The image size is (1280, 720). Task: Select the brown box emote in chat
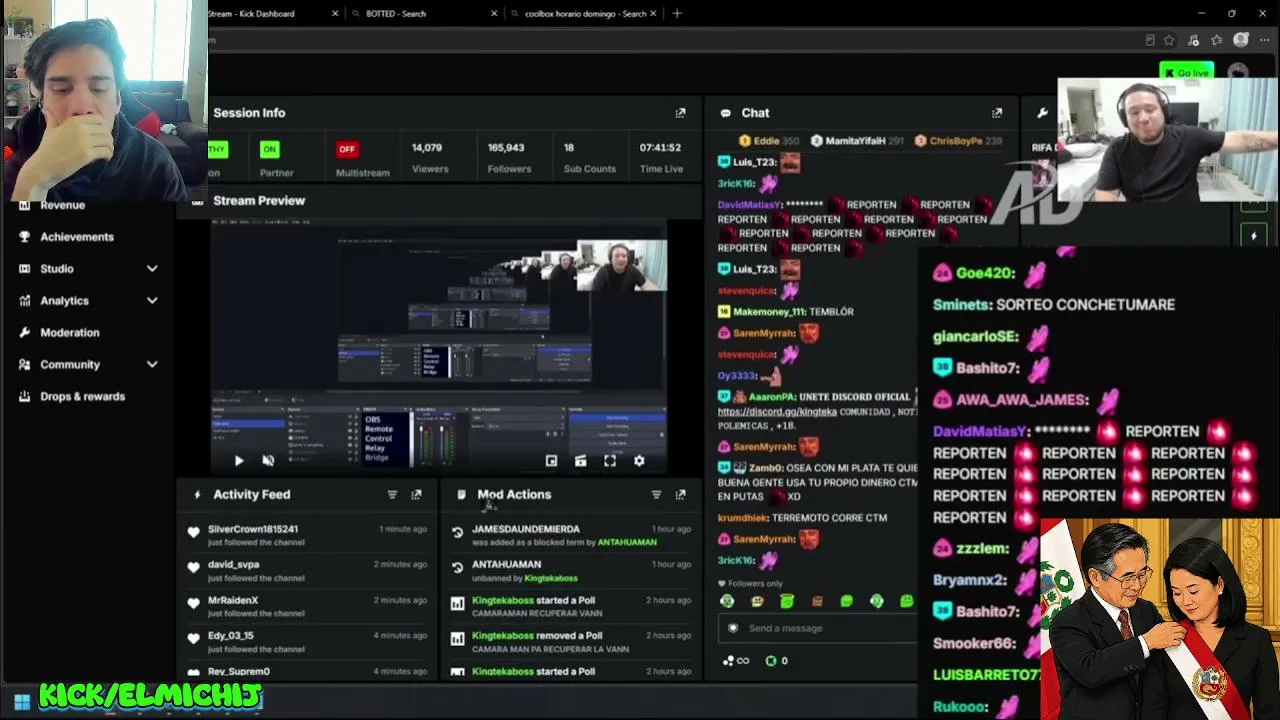tap(817, 601)
